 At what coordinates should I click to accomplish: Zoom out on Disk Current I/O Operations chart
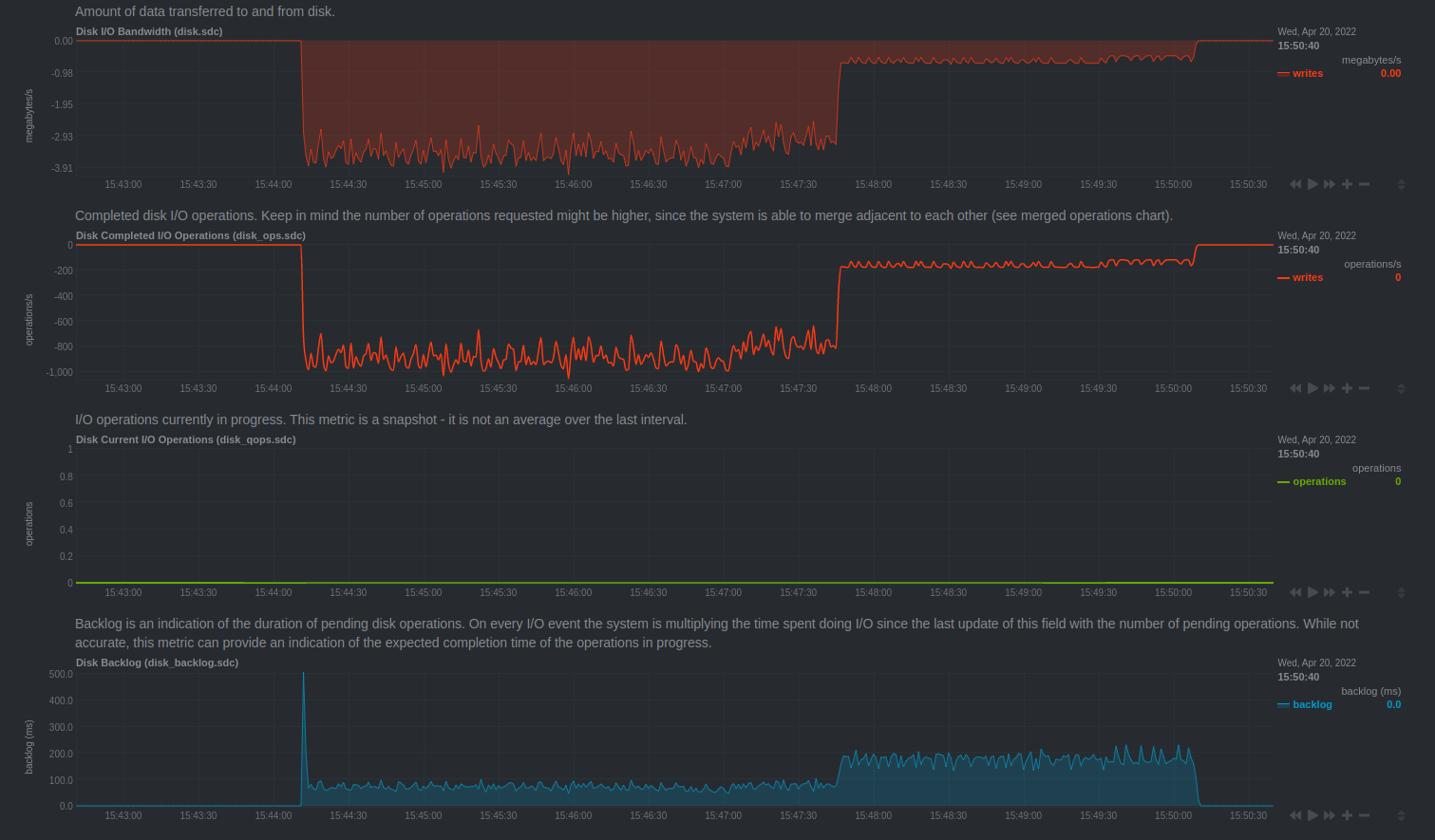pyautogui.click(x=1364, y=592)
